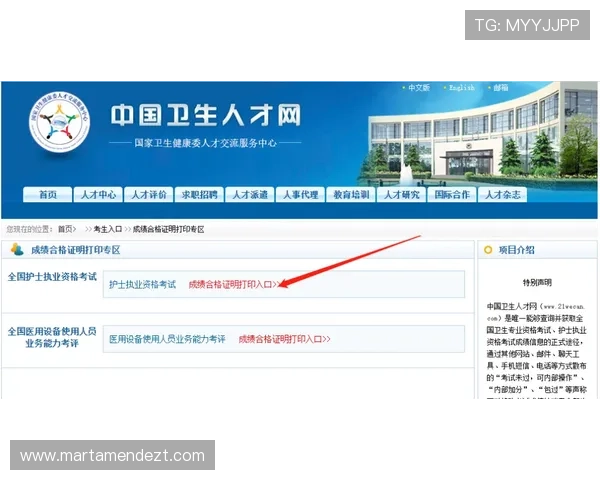This screenshot has height=480, width=600.
Task: Switch to 中文版 language link
Action: point(419,88)
